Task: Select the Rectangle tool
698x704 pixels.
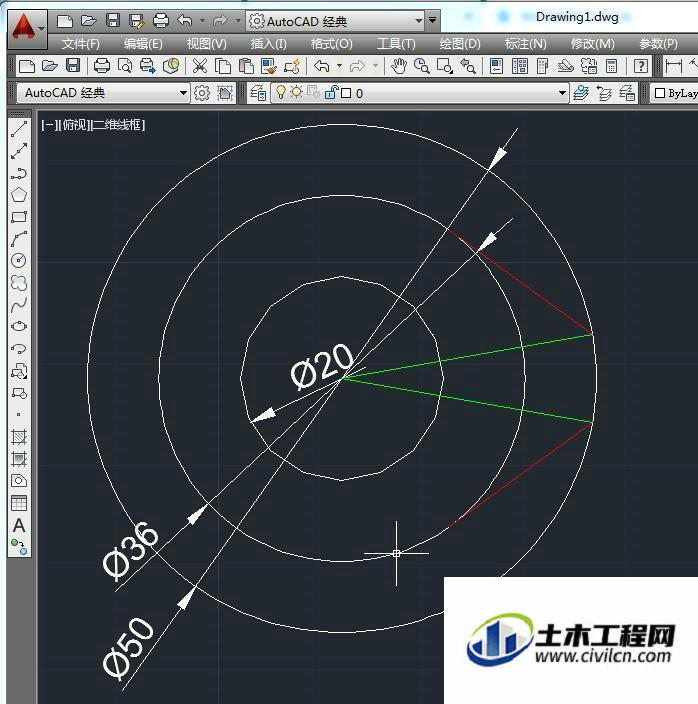Action: [19, 217]
